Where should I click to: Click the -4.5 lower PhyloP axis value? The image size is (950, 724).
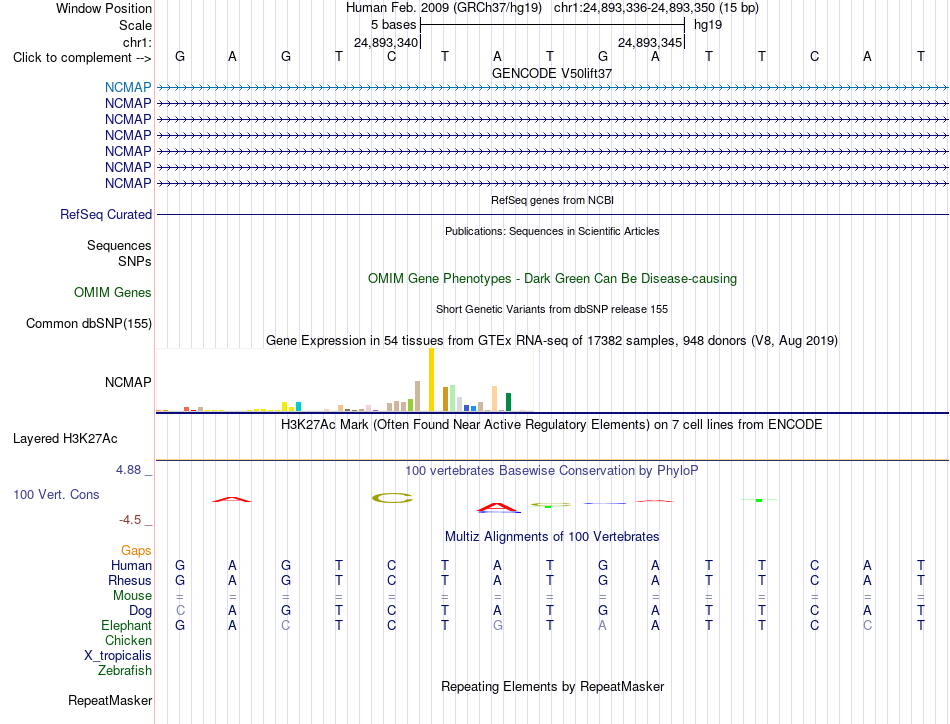pyautogui.click(x=130, y=520)
